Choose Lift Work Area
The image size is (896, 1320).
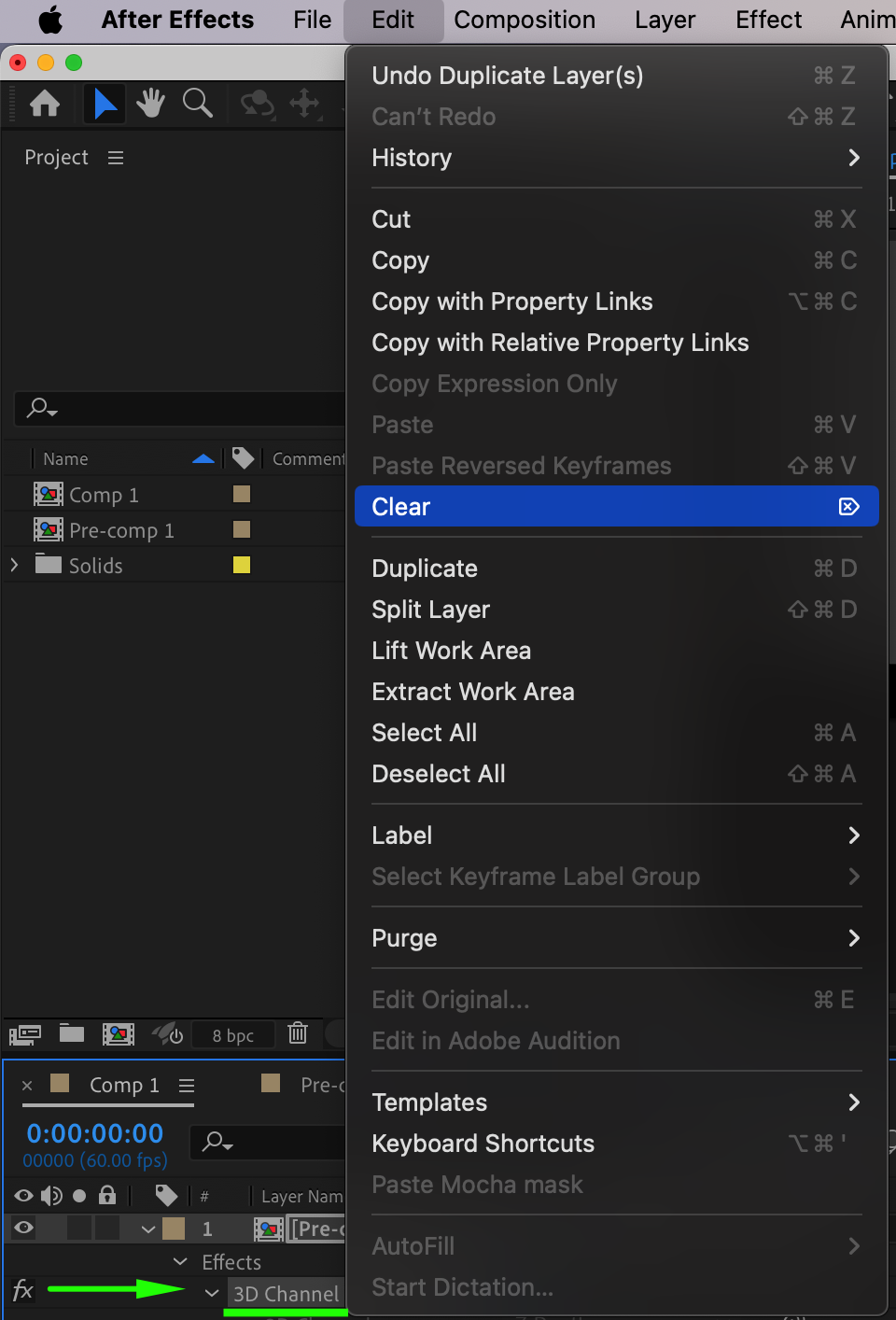(x=616, y=651)
